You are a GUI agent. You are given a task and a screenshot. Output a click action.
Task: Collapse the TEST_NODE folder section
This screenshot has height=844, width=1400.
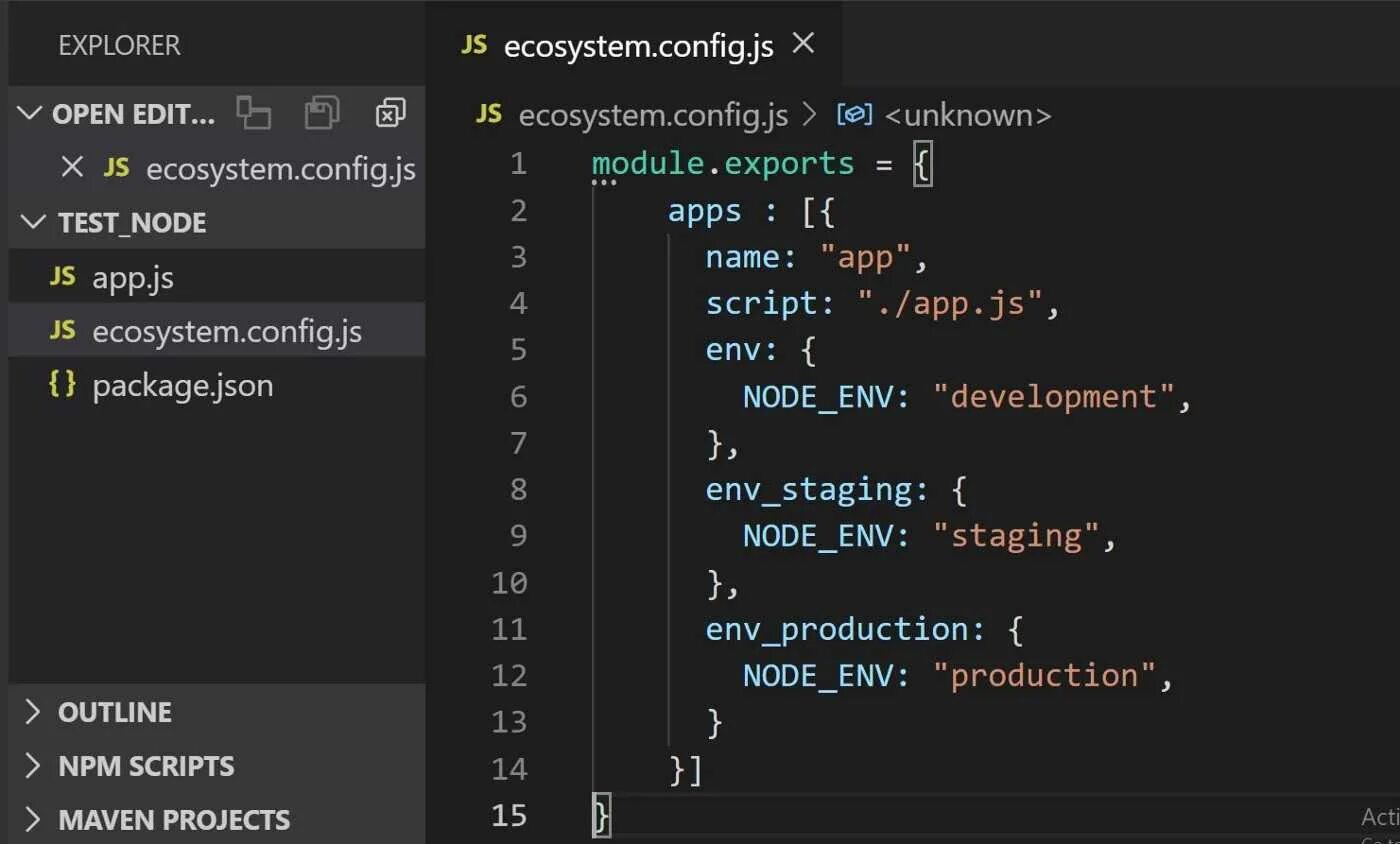pyautogui.click(x=32, y=221)
